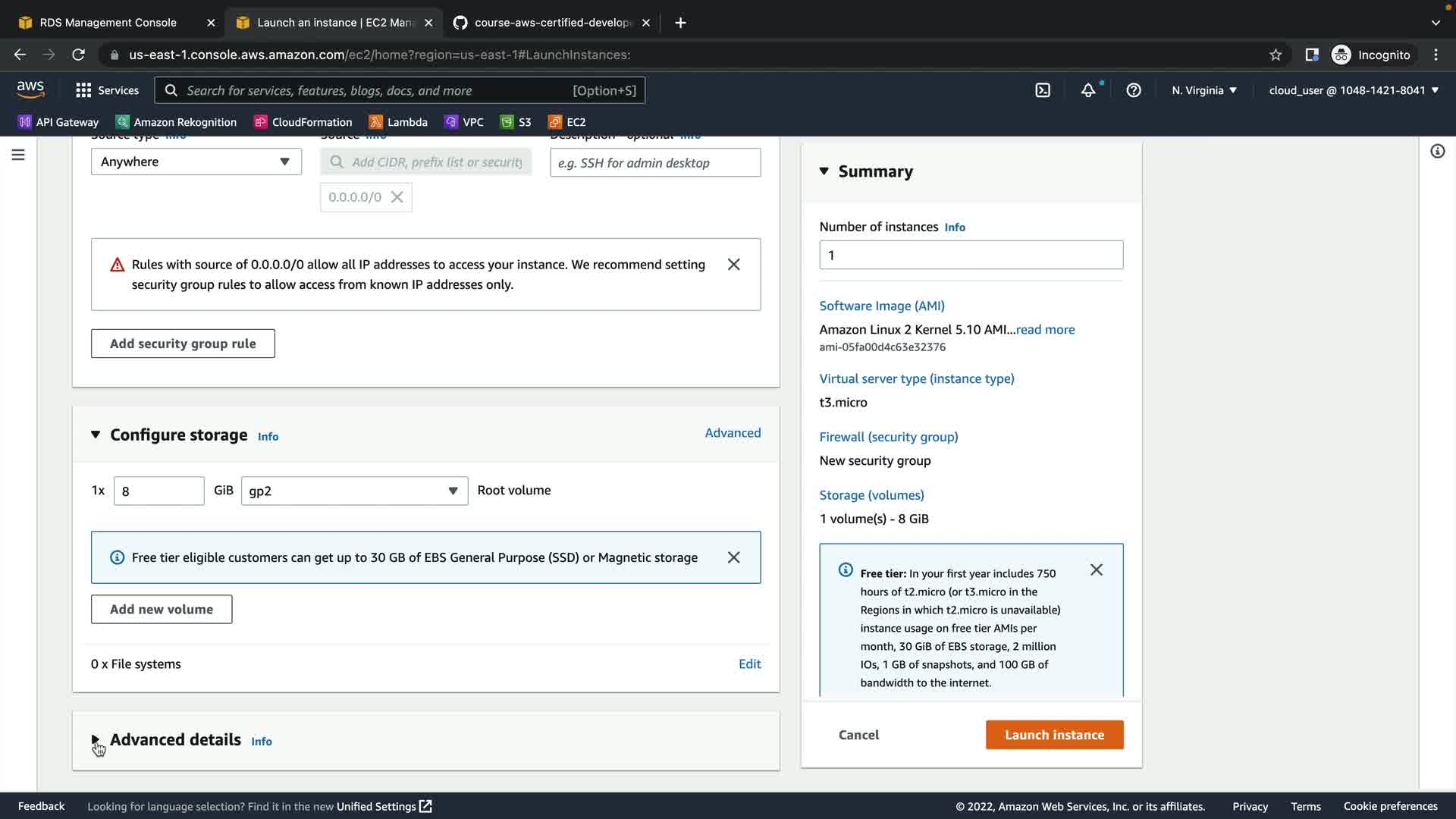
Task: Dismiss the free tier storage notice
Action: (x=733, y=557)
